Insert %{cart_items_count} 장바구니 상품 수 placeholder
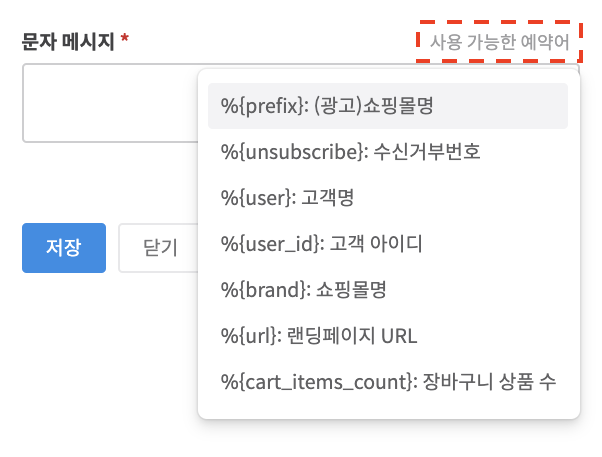 click(x=388, y=381)
